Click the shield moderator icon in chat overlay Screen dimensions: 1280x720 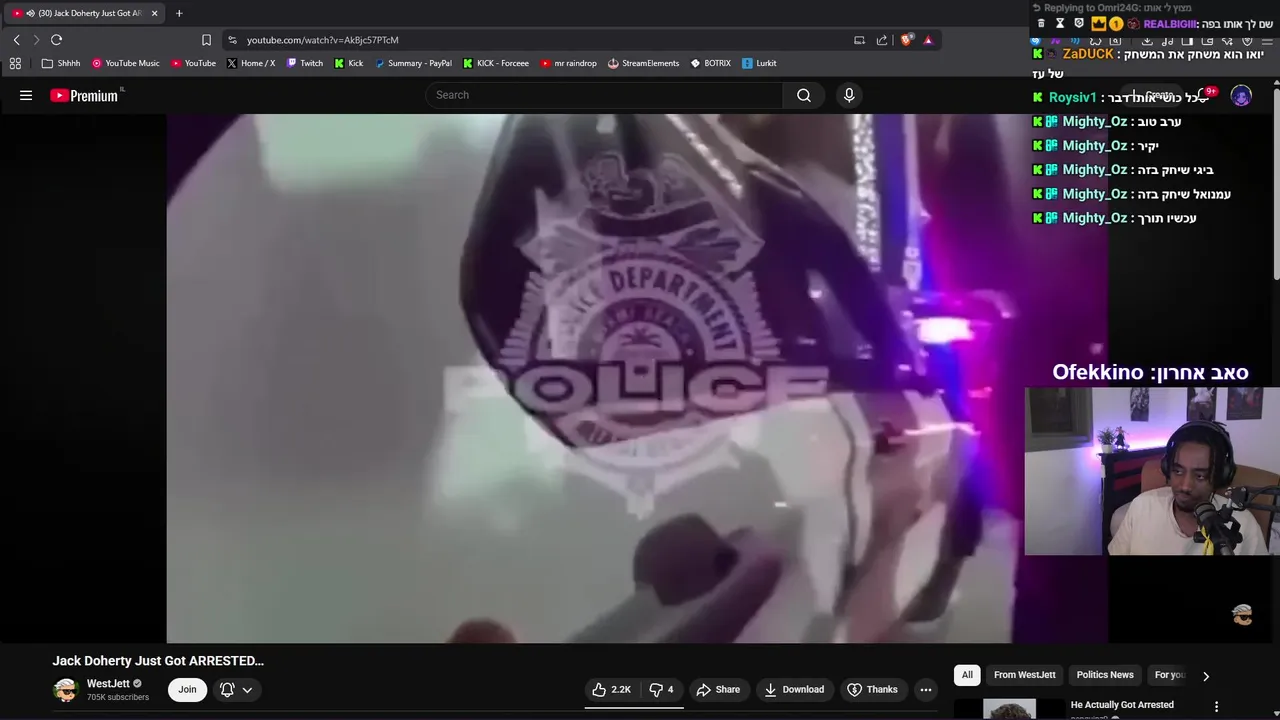click(1078, 23)
